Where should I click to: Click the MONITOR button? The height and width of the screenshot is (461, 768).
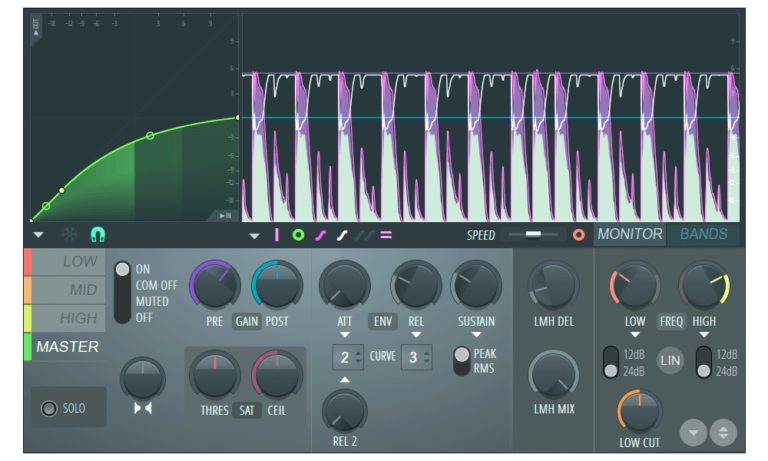629,234
